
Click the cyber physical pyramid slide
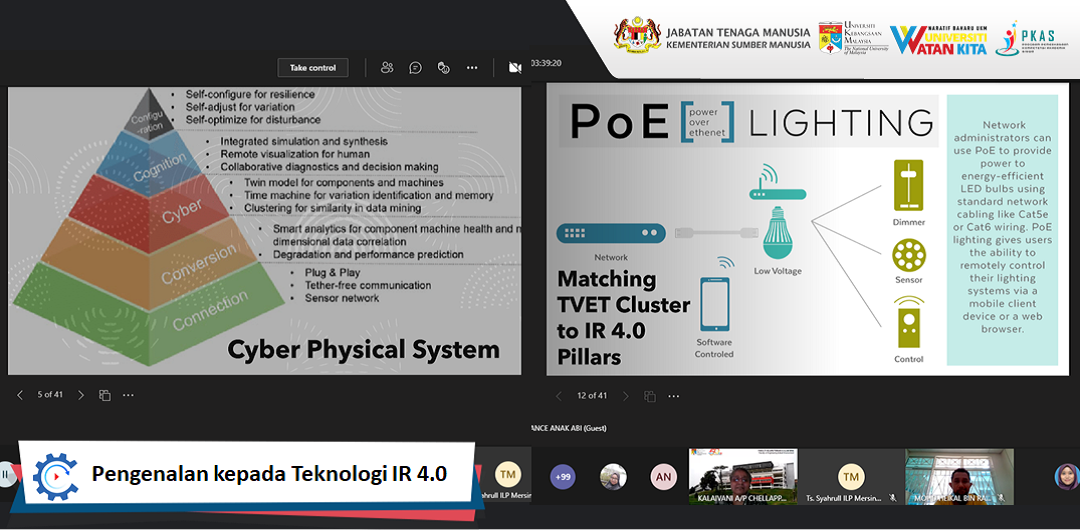point(265,230)
